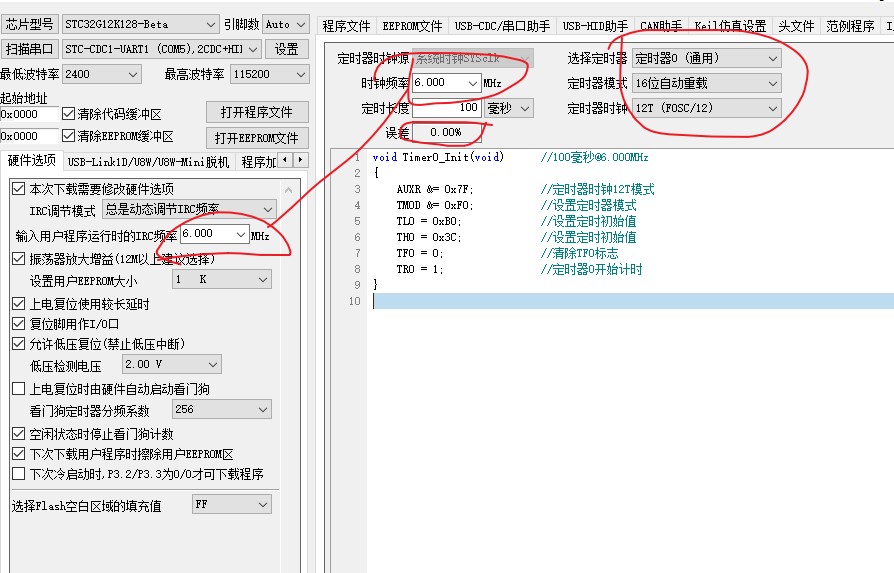Image resolution: width=894 pixels, height=573 pixels.
Task: Open the 时钟频率 6.000 dropdown
Action: (x=446, y=83)
